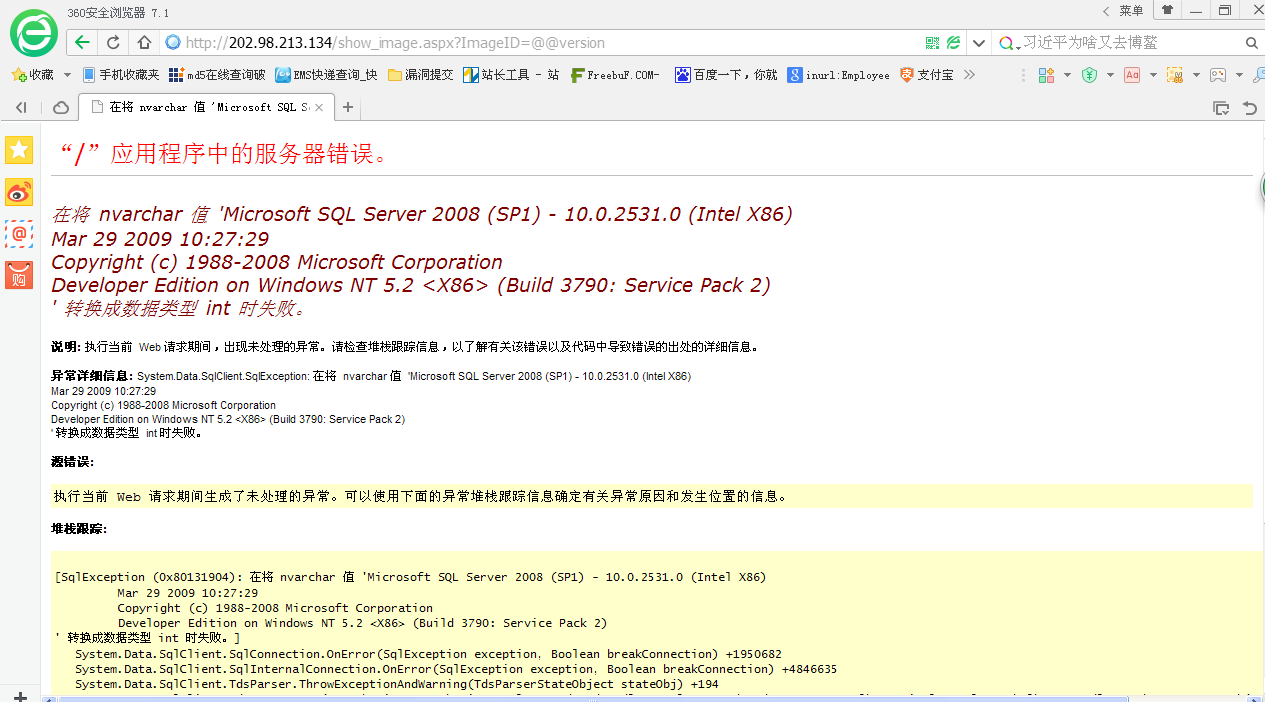Open the search engine selector
This screenshot has width=1265, height=702.
pos(1009,43)
